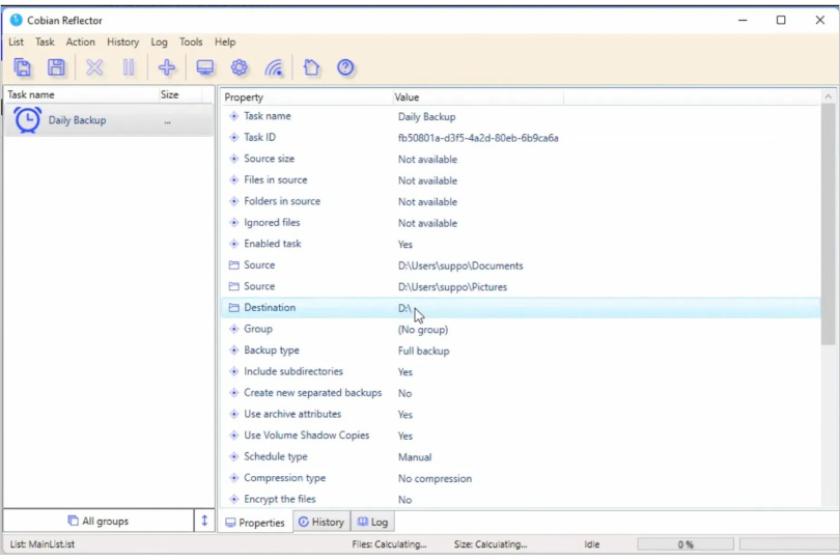
Task: Add a new task with the plus icon
Action: [x=167, y=68]
